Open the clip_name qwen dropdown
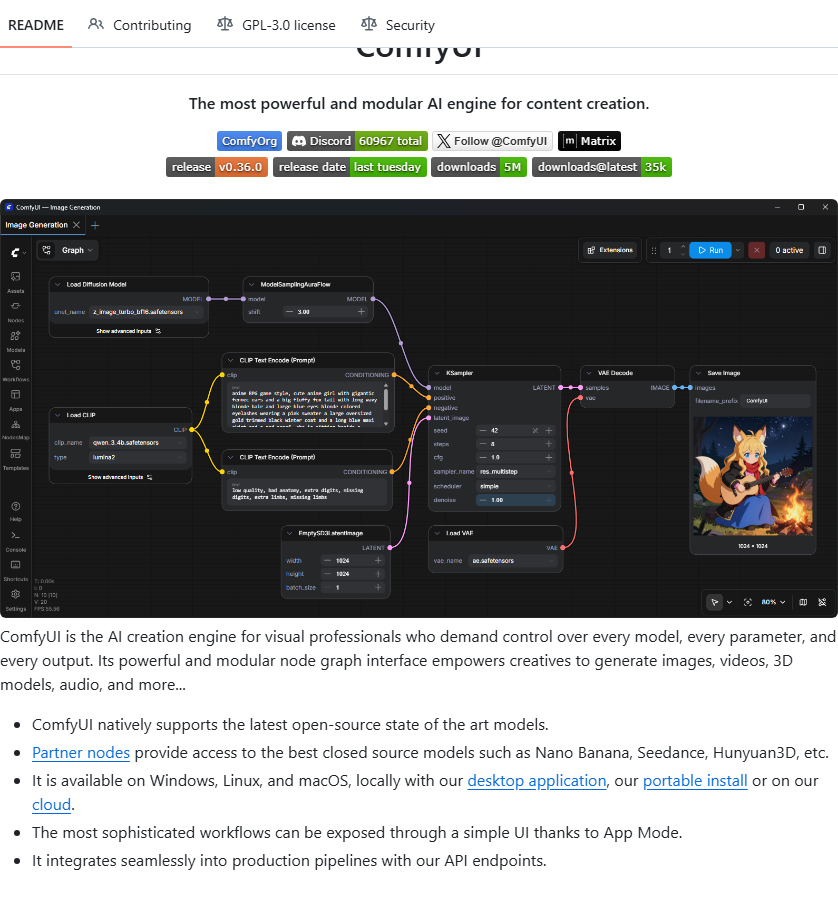 point(138,443)
